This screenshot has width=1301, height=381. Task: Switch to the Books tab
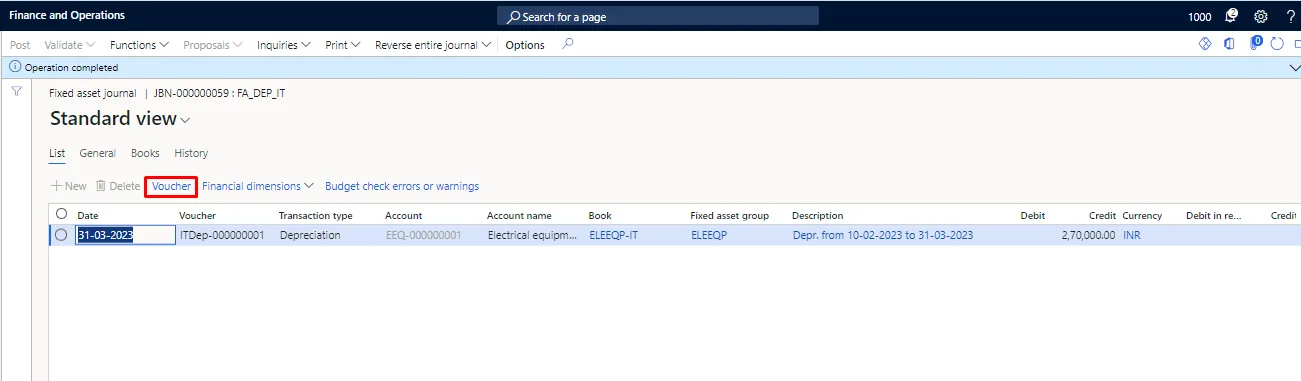pyautogui.click(x=145, y=153)
